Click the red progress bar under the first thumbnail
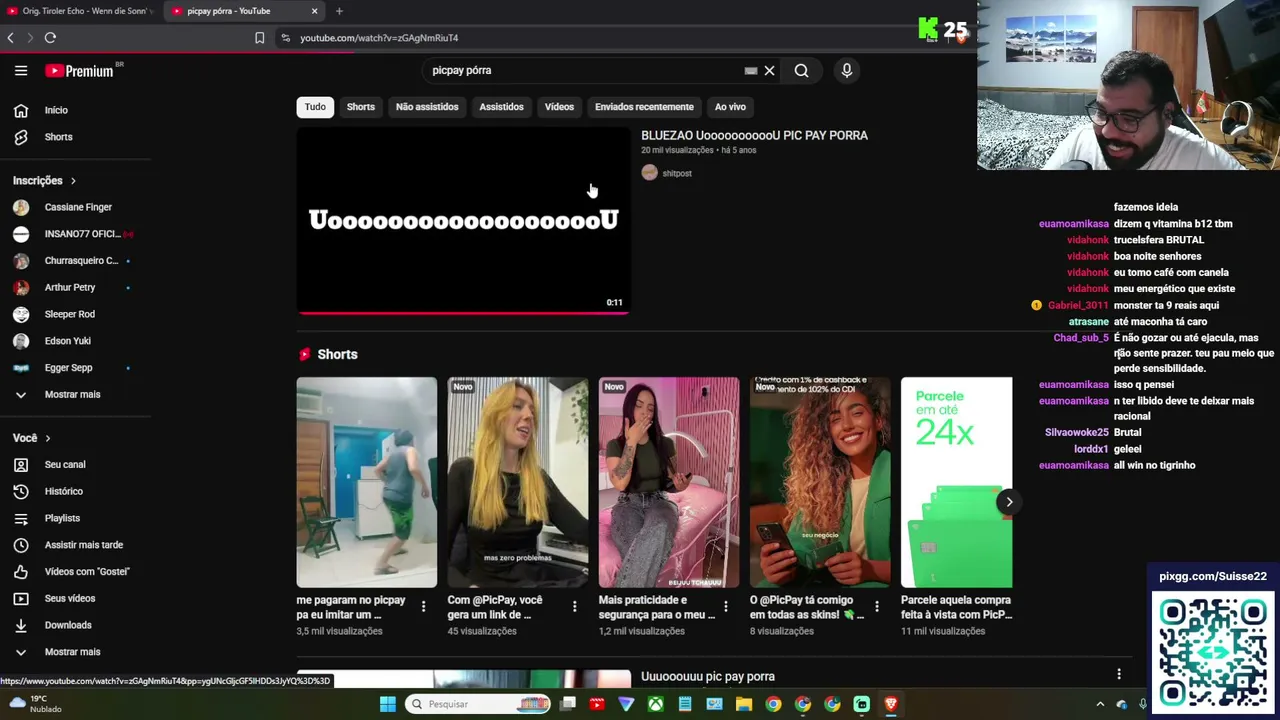 point(464,312)
